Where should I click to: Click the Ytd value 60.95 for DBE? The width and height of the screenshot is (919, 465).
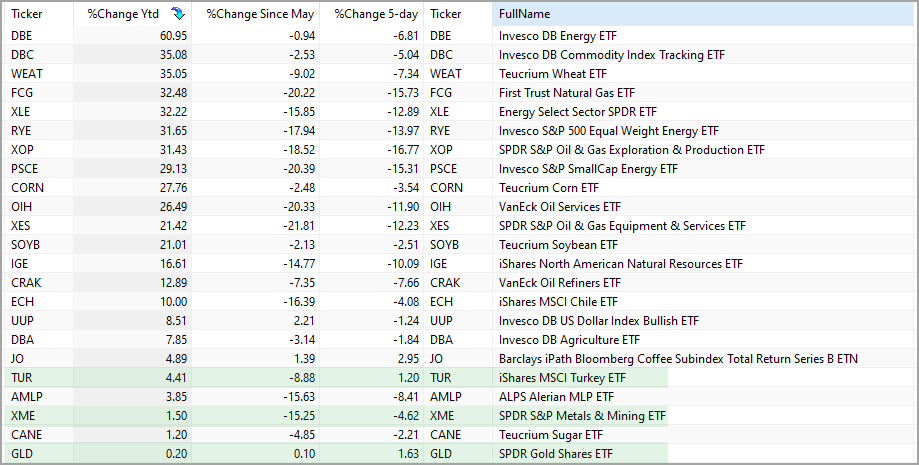click(x=173, y=36)
